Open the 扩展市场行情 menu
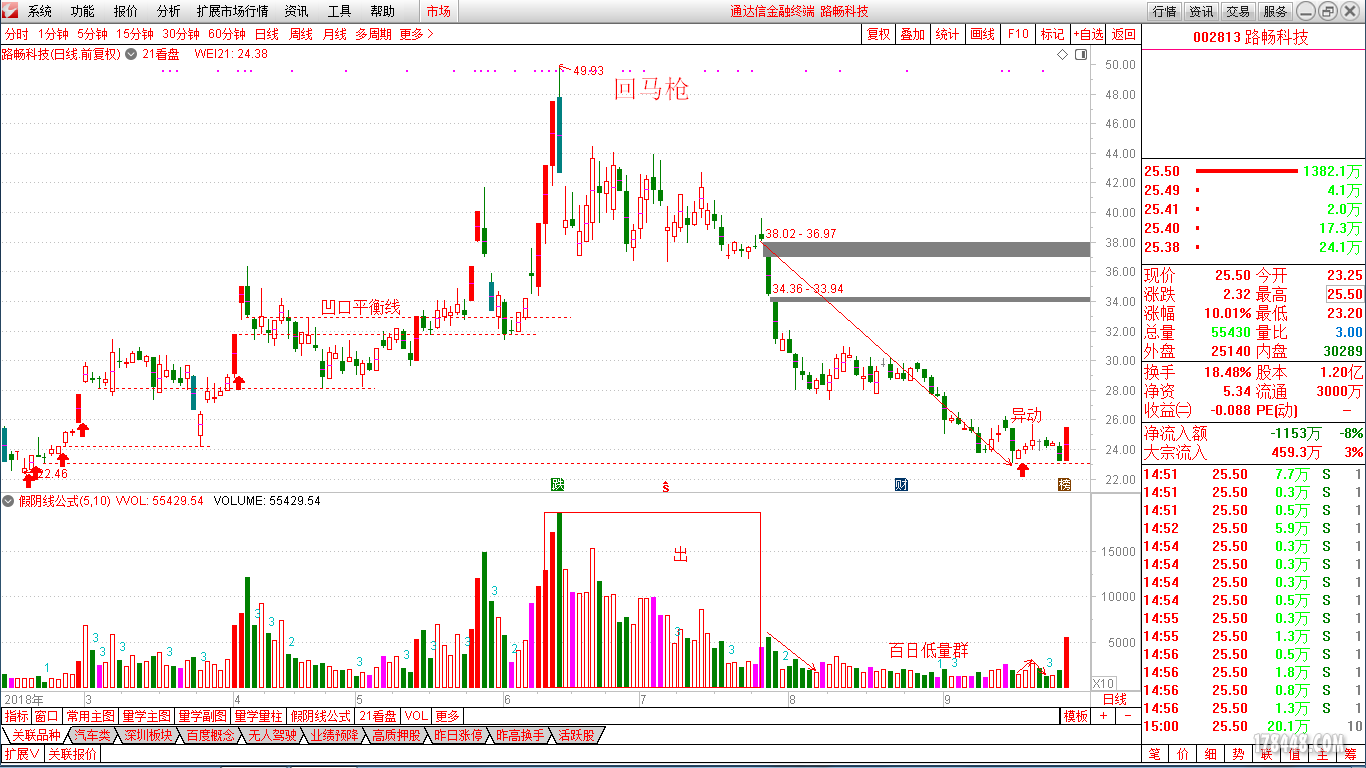This screenshot has height=768, width=1366. coord(233,11)
